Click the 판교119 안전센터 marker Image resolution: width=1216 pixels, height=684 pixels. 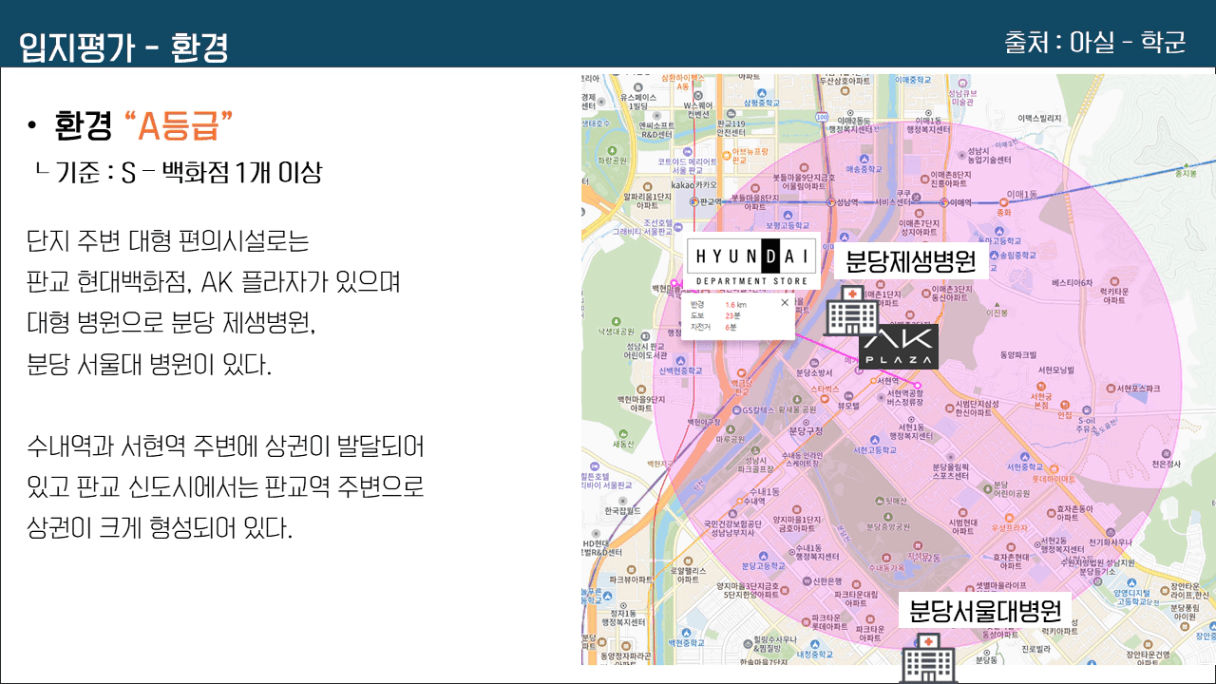pyautogui.click(x=733, y=113)
